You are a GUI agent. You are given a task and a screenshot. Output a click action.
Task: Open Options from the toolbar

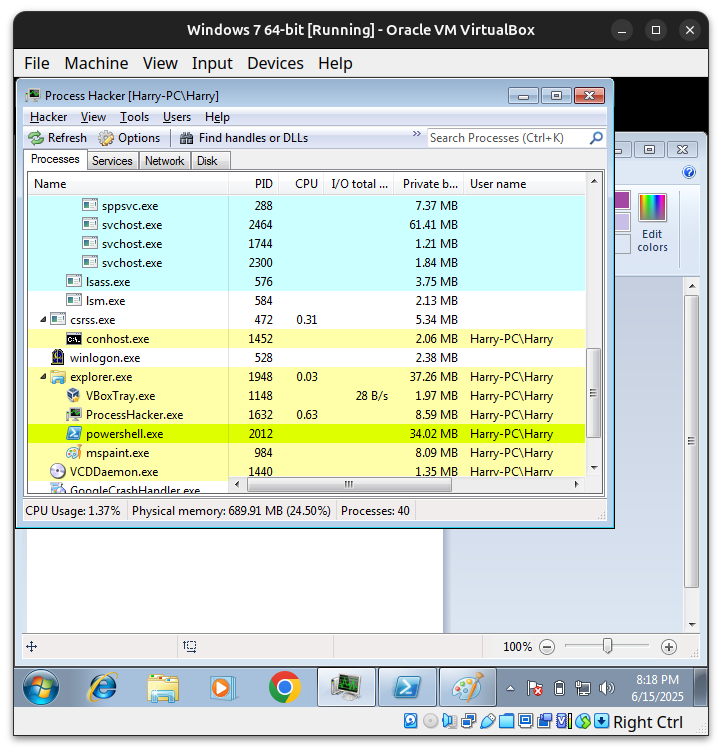pyautogui.click(x=129, y=138)
